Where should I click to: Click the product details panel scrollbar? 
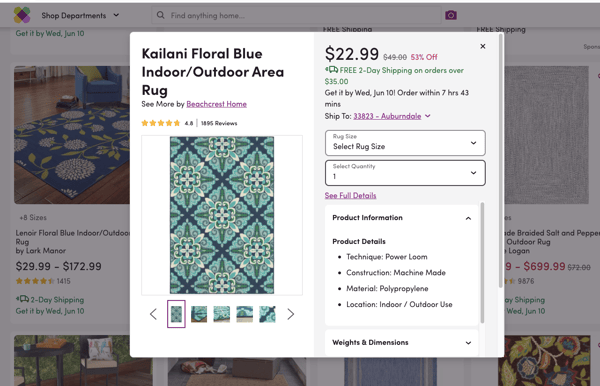(482, 262)
